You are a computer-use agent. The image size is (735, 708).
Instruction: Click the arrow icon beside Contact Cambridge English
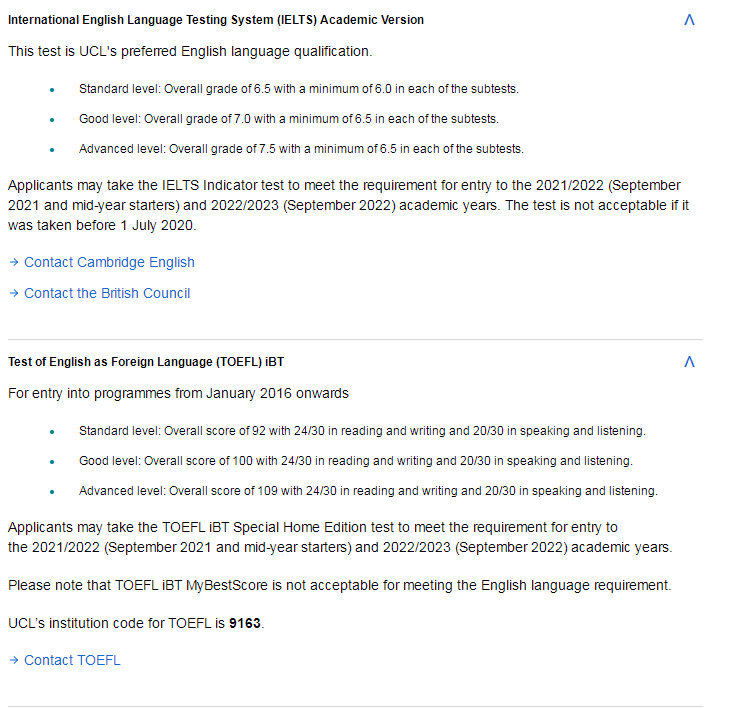click(14, 262)
